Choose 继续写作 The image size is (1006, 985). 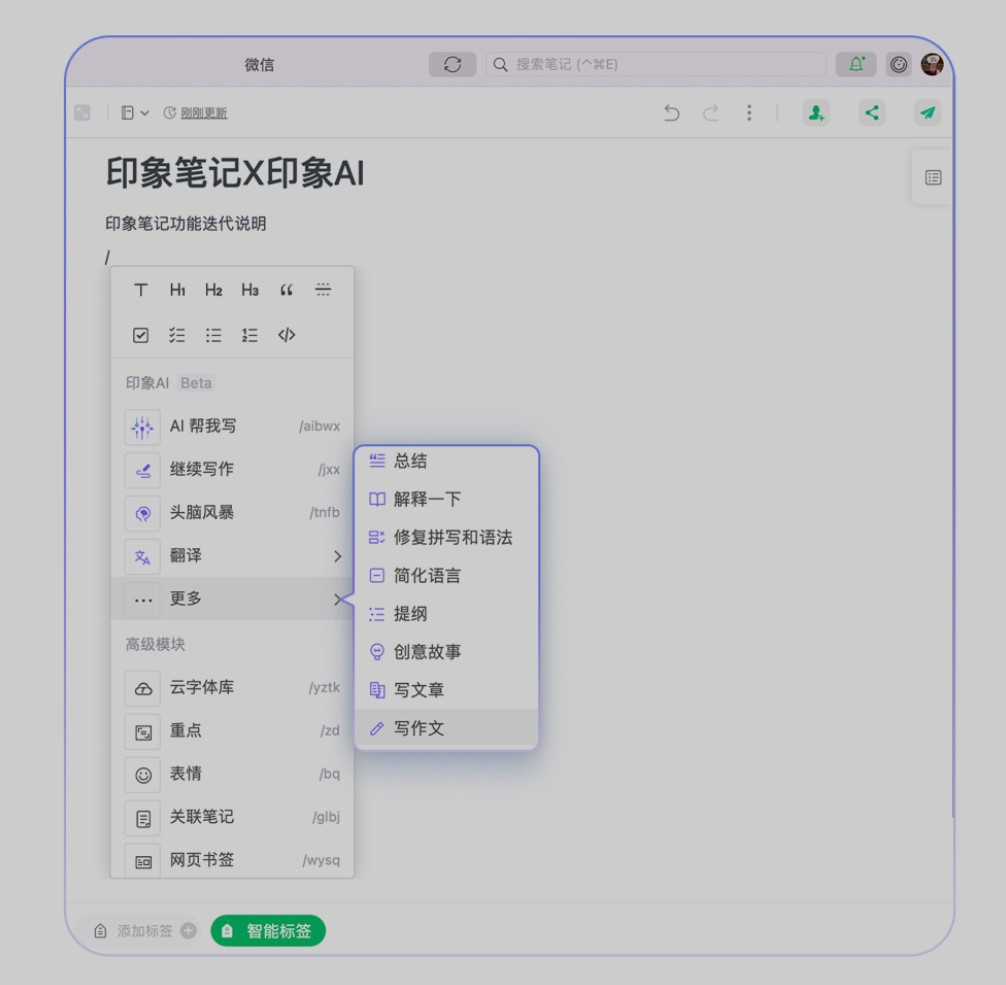pyautogui.click(x=232, y=469)
